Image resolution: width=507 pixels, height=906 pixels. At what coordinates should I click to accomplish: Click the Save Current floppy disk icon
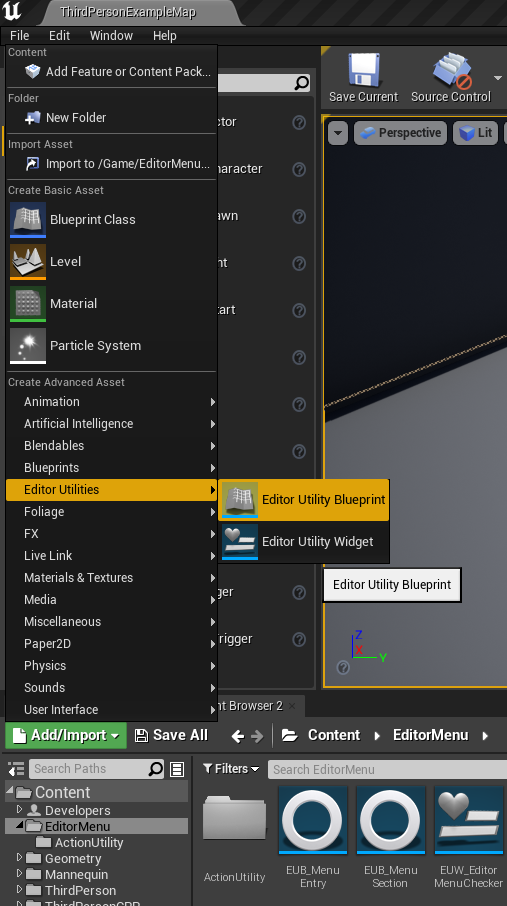364,70
